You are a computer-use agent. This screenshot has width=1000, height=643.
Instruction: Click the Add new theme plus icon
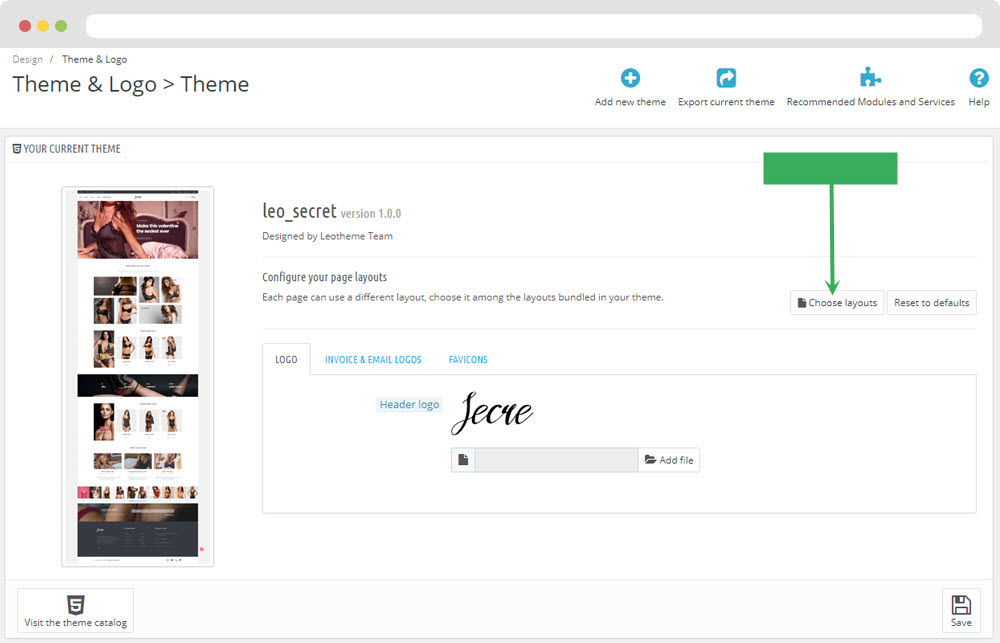point(630,78)
